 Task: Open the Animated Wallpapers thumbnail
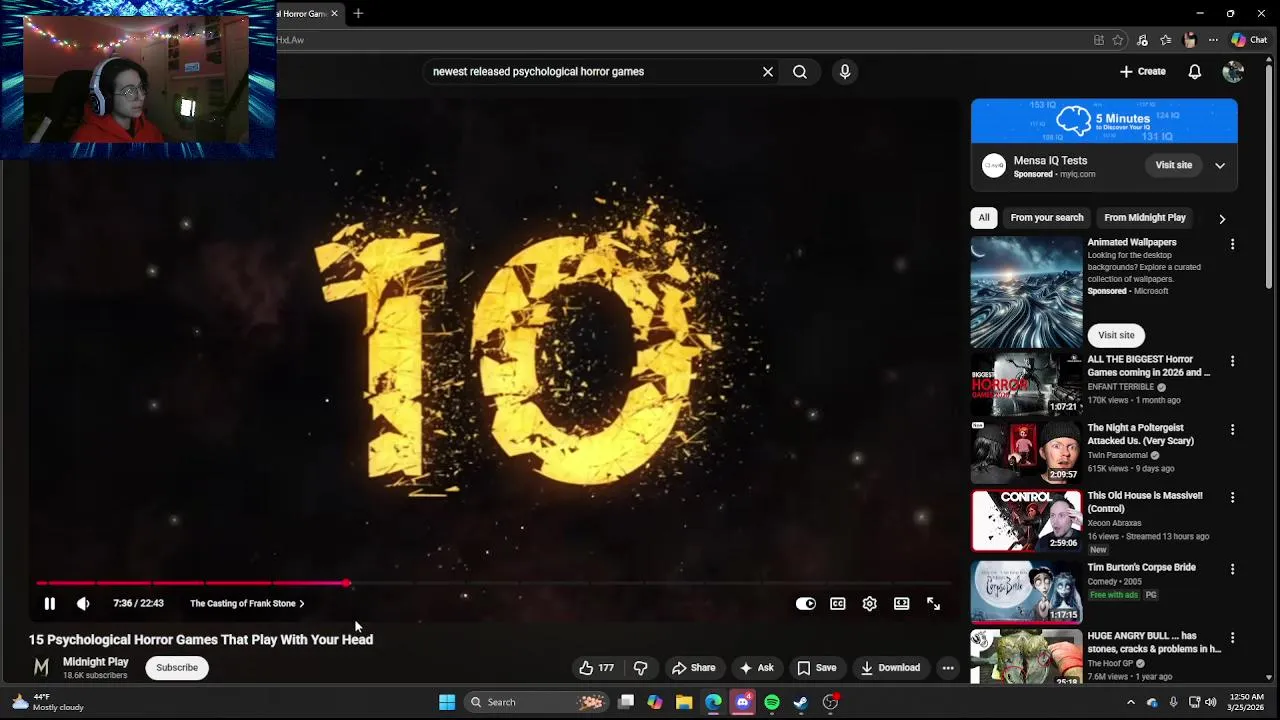(x=1026, y=291)
